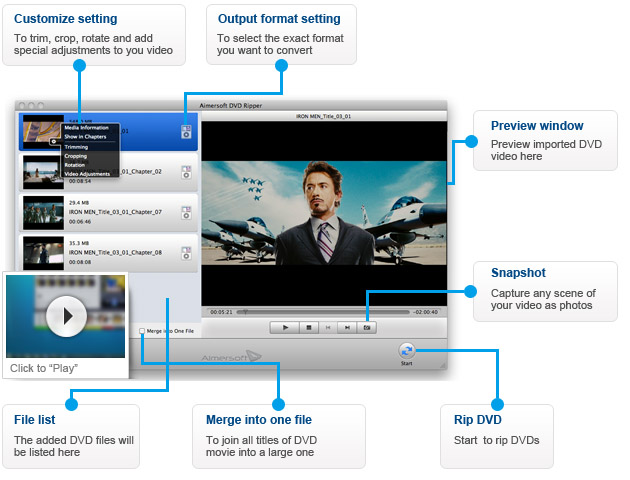Click elapsed time 00:05:21

coord(221,312)
